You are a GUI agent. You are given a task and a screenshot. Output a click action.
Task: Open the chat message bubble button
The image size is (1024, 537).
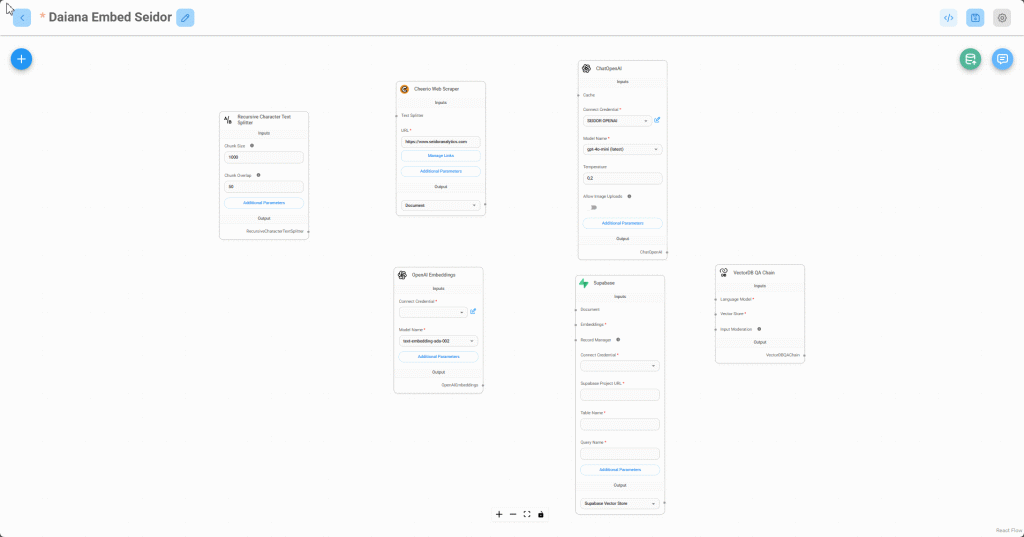pyautogui.click(x=1001, y=59)
